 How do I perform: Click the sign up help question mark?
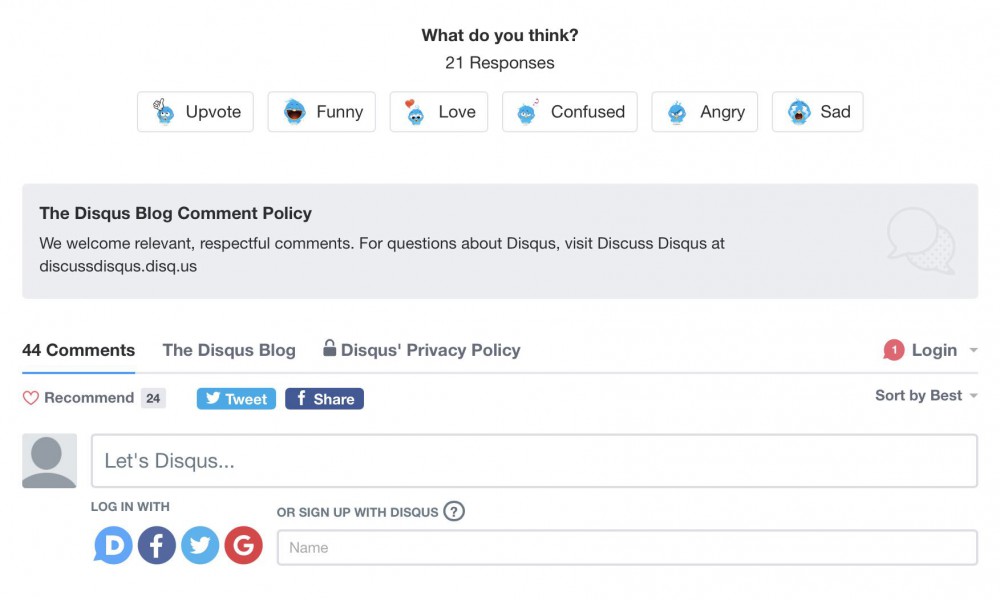click(454, 511)
